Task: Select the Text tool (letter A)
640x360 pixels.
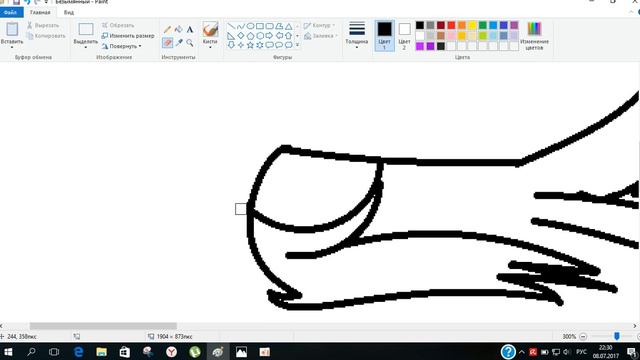Action: point(190,29)
